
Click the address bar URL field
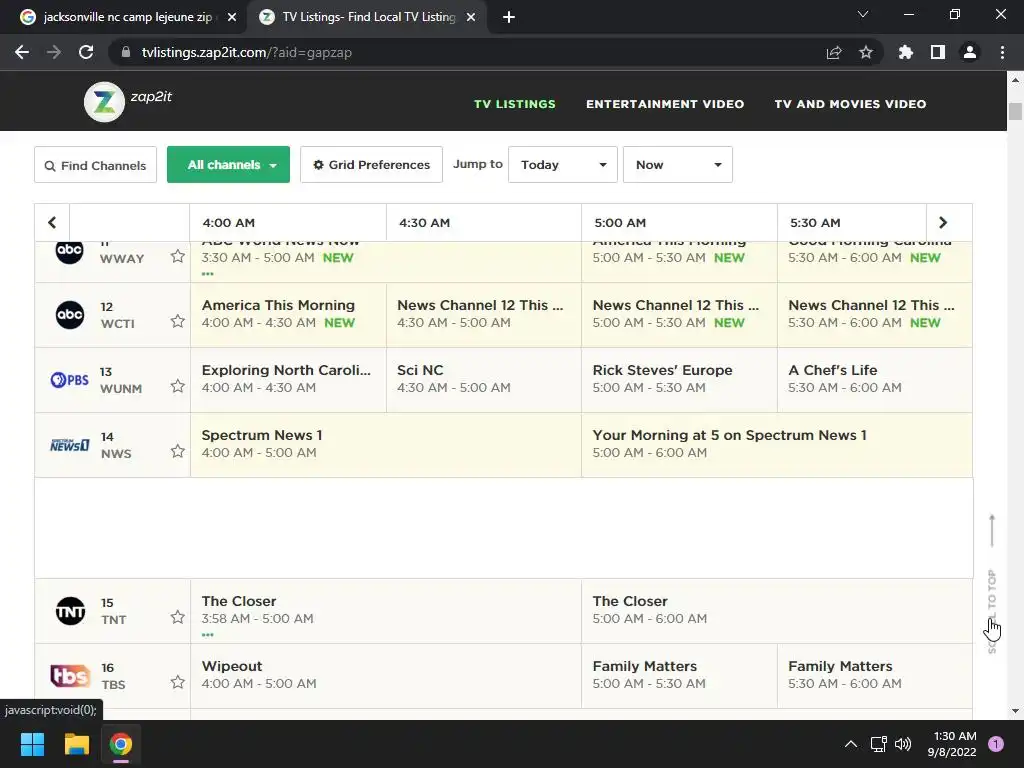[x=470, y=52]
